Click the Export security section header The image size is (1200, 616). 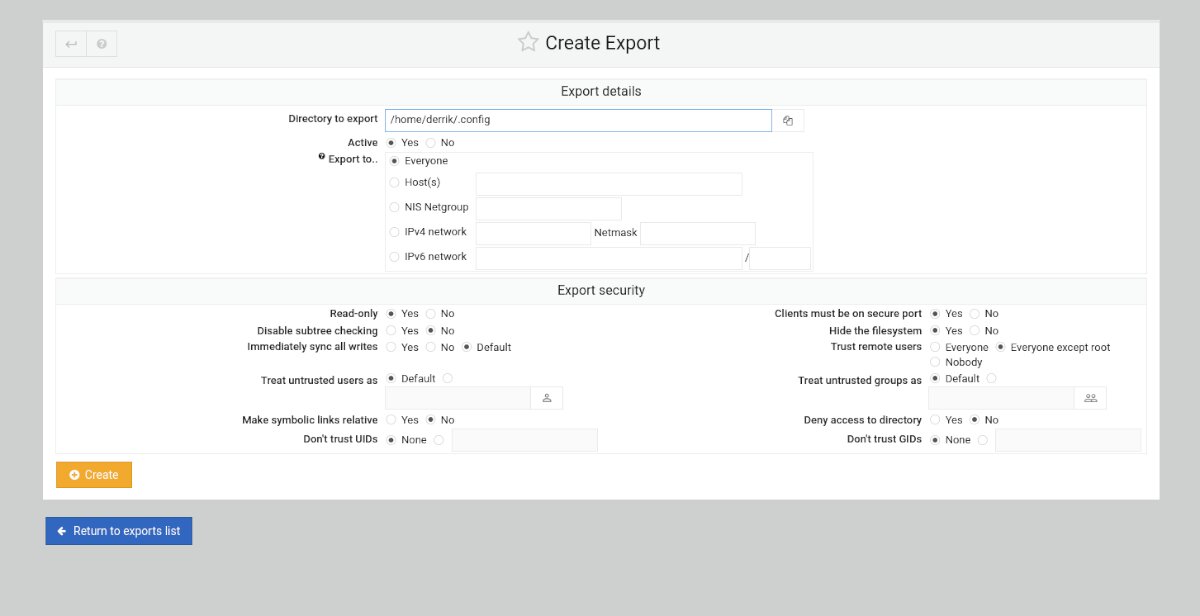click(x=601, y=290)
